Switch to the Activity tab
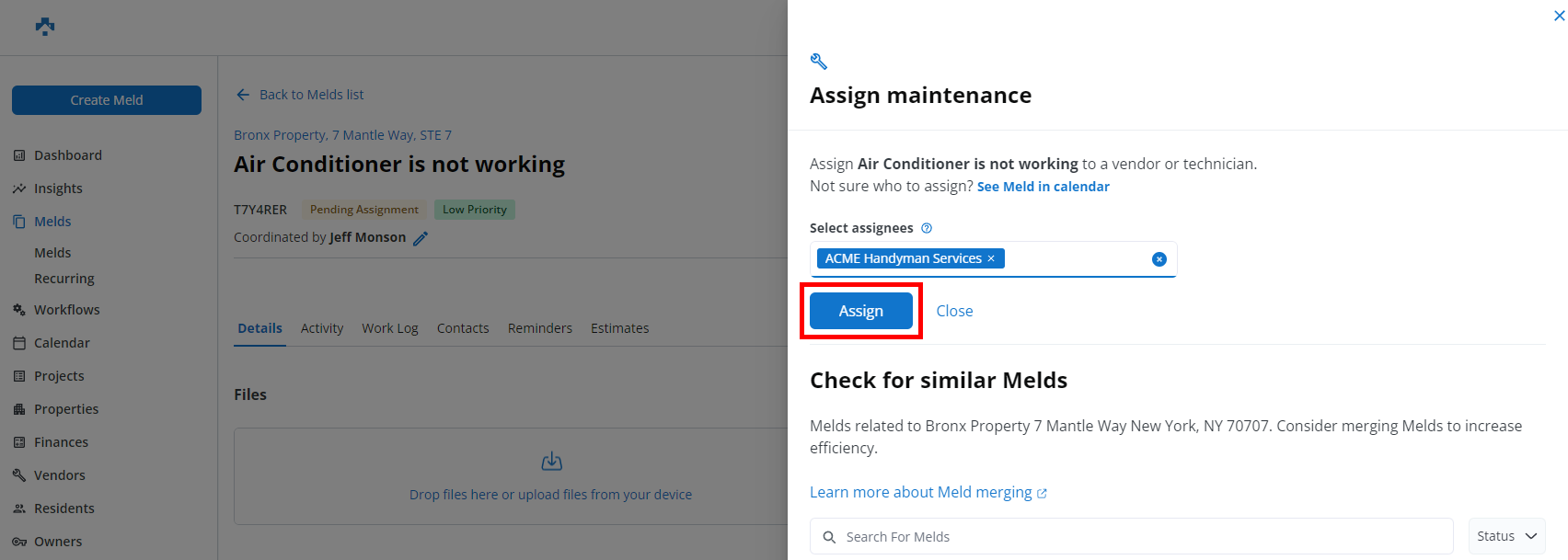The image size is (1568, 560). tap(321, 327)
